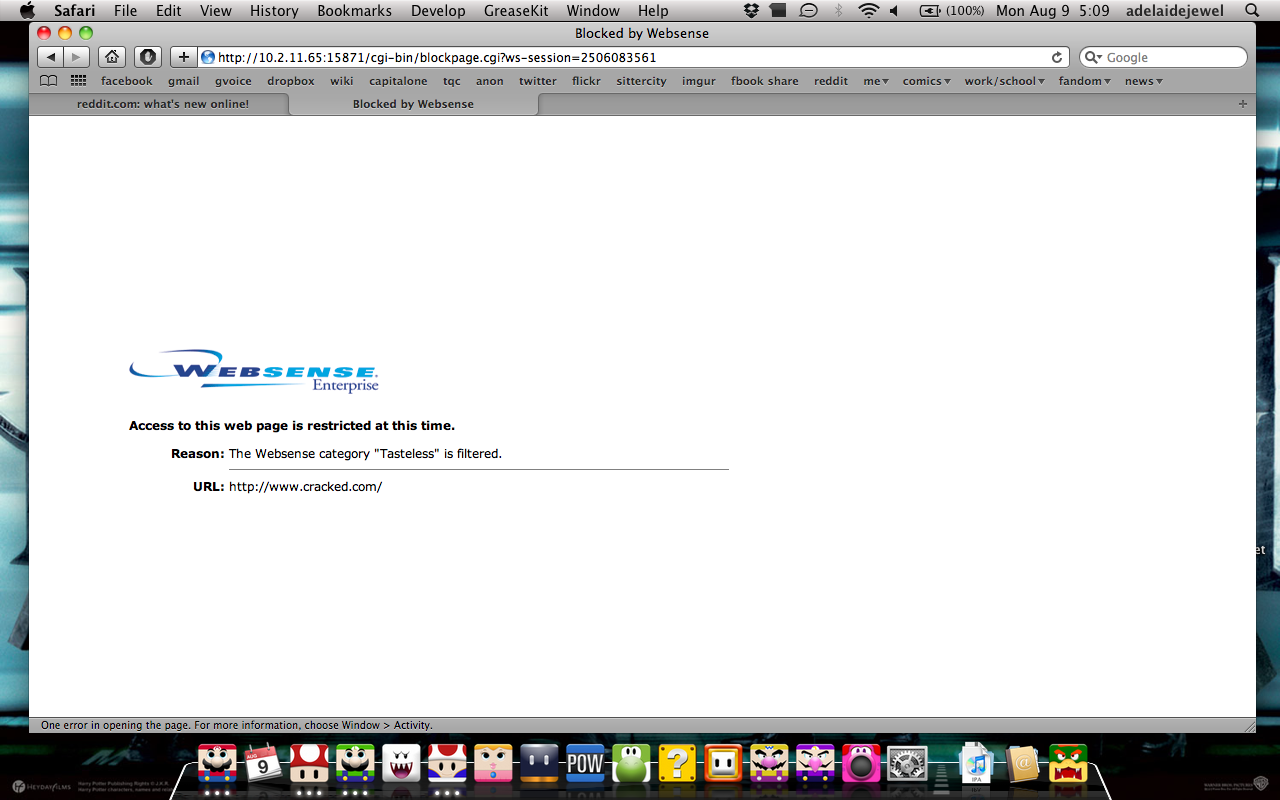
Task: Open the orange face block dock icon
Action: point(723,764)
